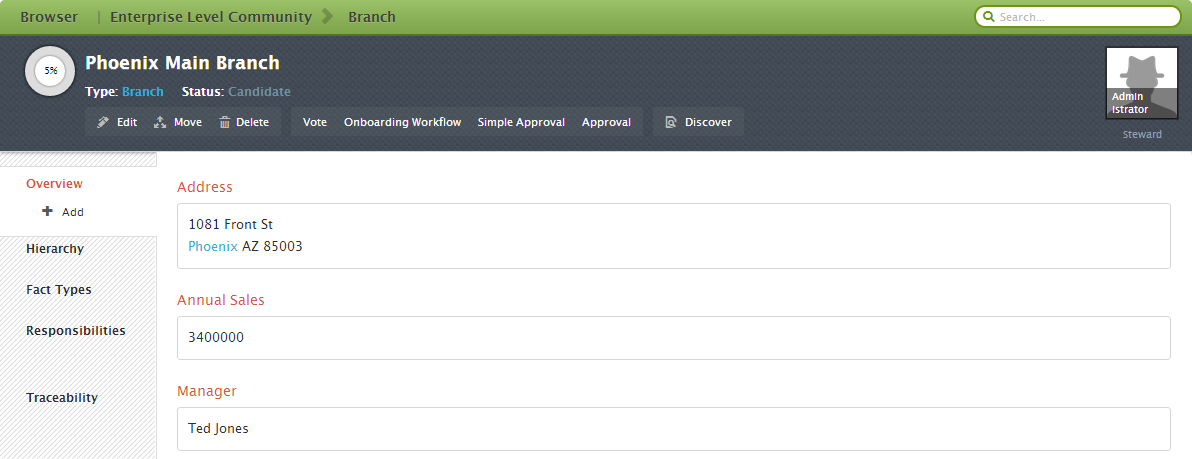The width and height of the screenshot is (1192, 459).
Task: Open the Responsibilities tab
Action: 76,331
